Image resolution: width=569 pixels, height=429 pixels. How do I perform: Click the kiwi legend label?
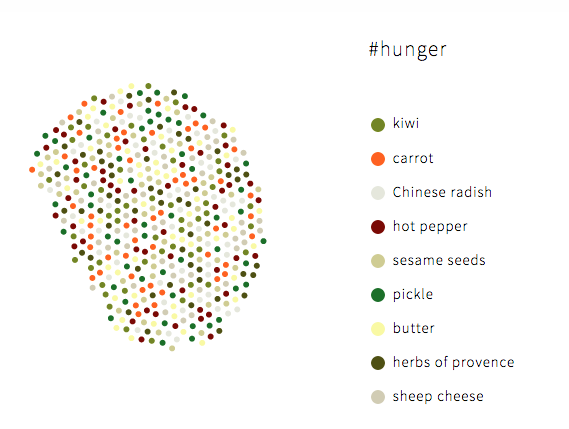click(x=406, y=123)
